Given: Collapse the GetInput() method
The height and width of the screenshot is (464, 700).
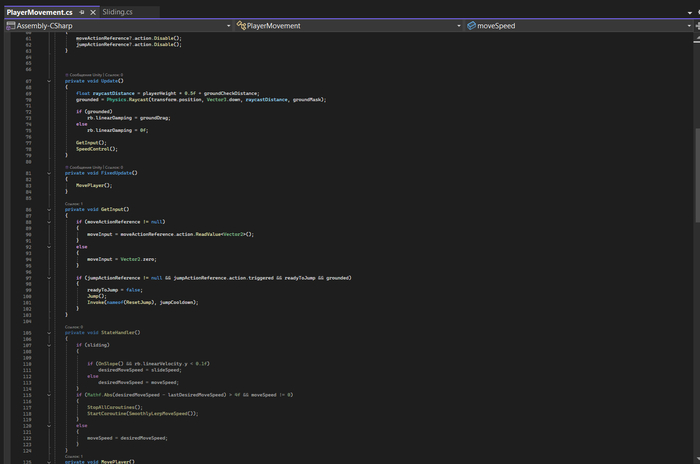Looking at the screenshot, I should point(48,209).
